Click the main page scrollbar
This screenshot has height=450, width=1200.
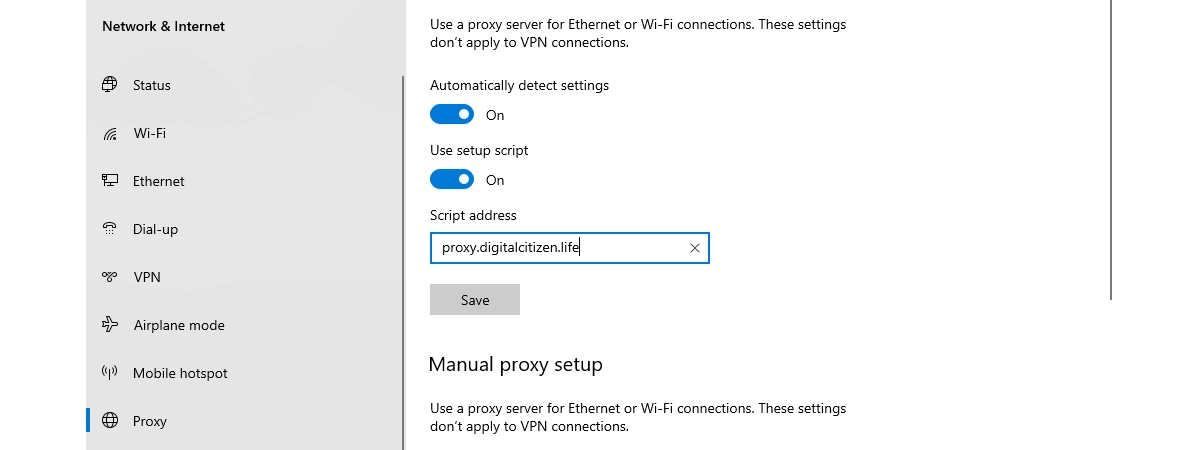click(1112, 150)
